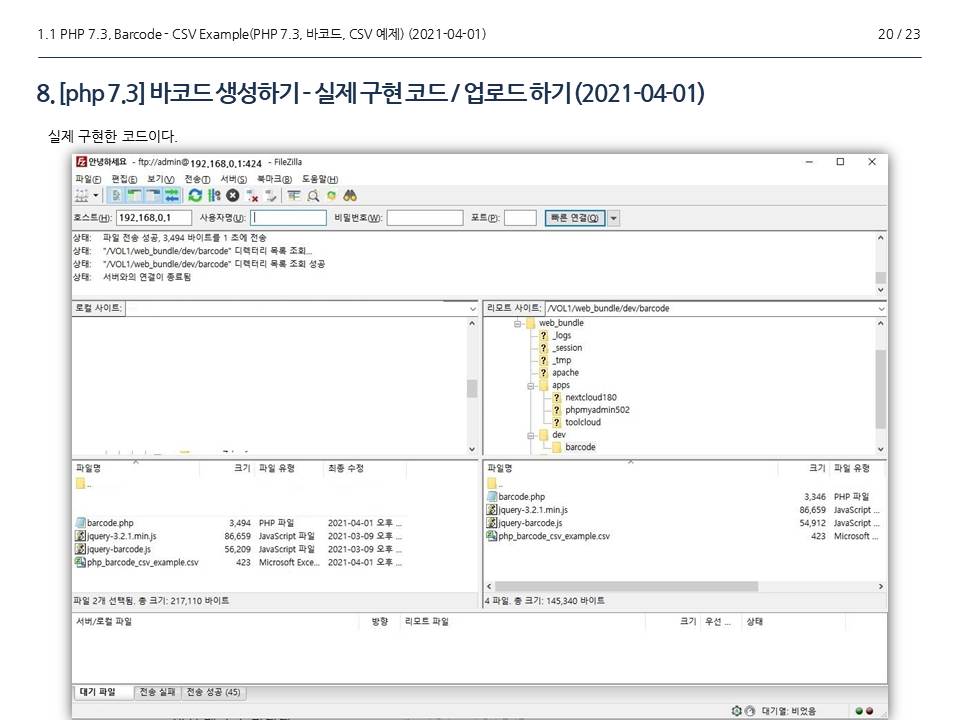Viewport: 960px width, 720px height.
Task: Select the apache folder in remote tree
Action: pyautogui.click(x=565, y=373)
